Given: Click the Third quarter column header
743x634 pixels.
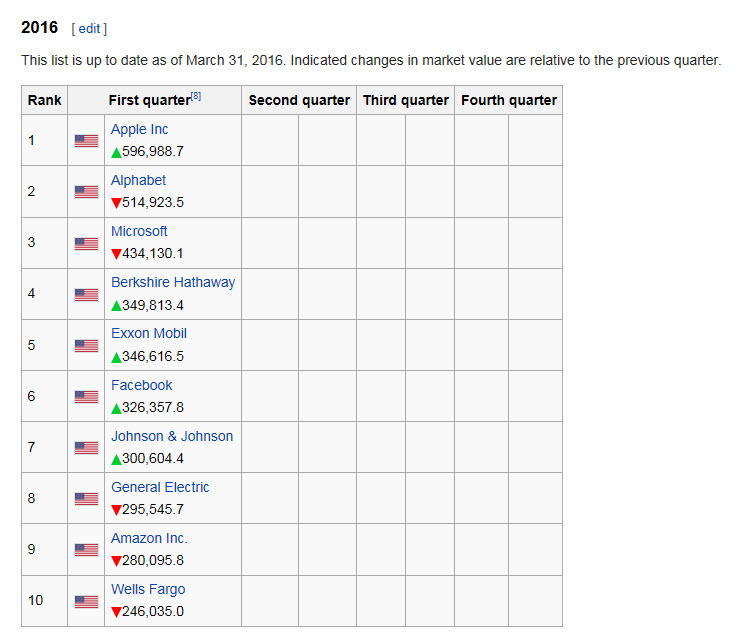Looking at the screenshot, I should click(406, 100).
